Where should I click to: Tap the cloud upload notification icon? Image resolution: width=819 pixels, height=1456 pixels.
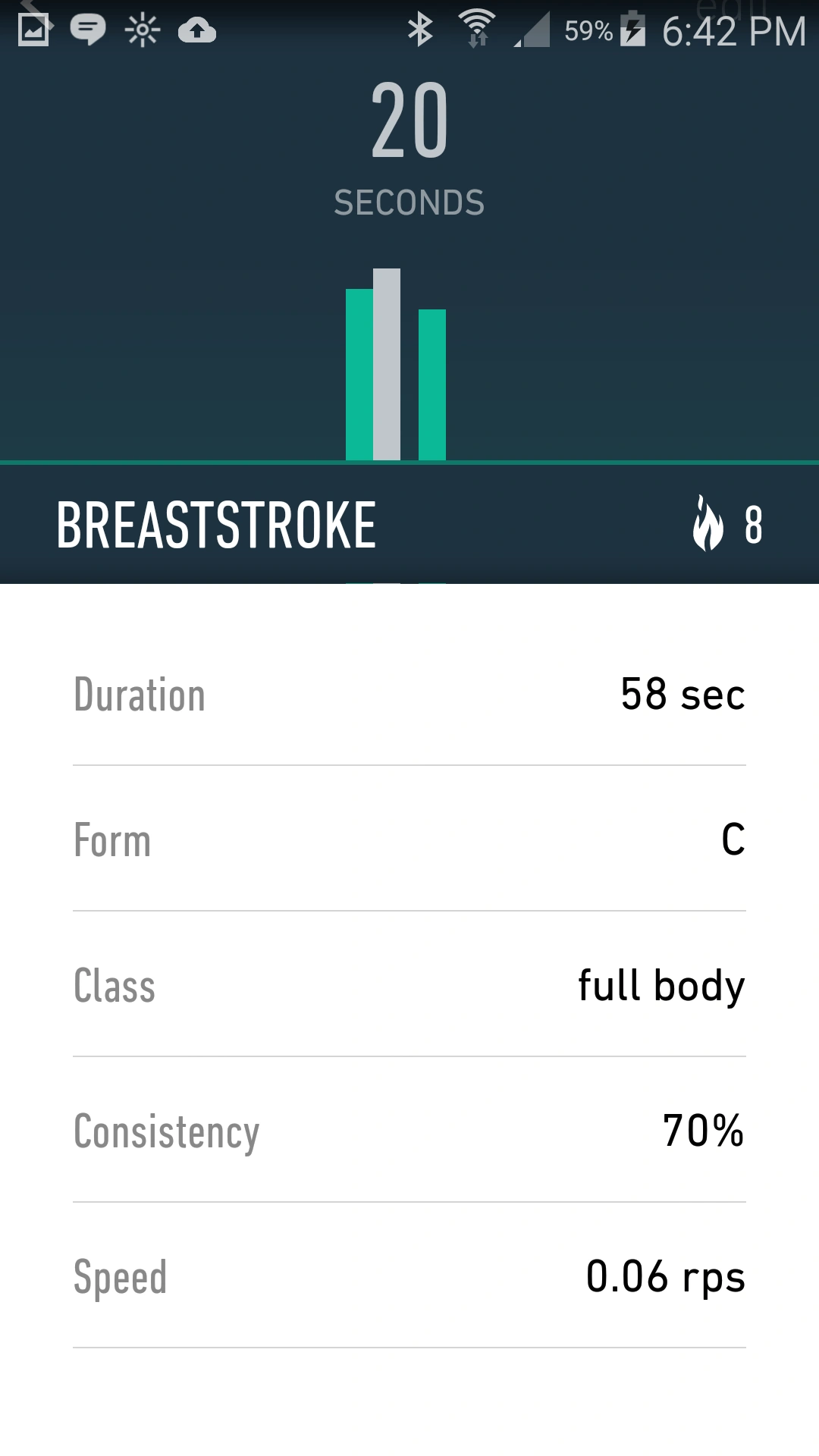click(197, 30)
